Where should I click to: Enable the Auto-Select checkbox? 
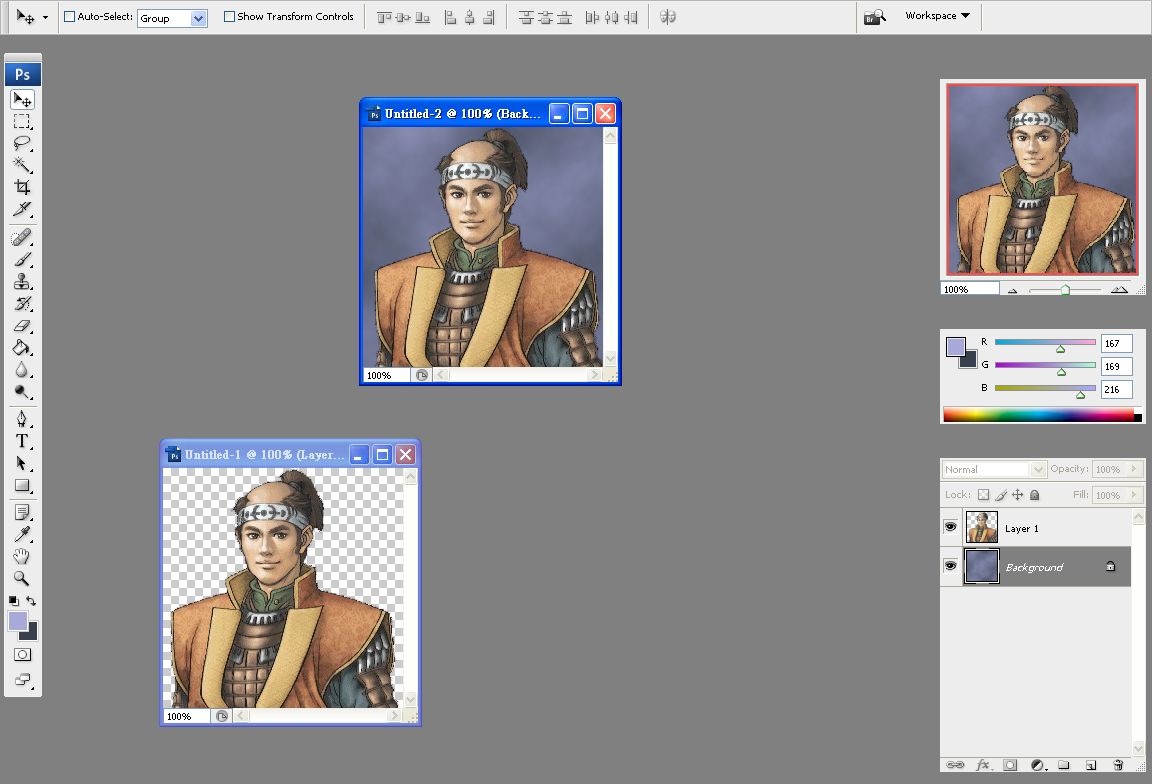tap(70, 16)
